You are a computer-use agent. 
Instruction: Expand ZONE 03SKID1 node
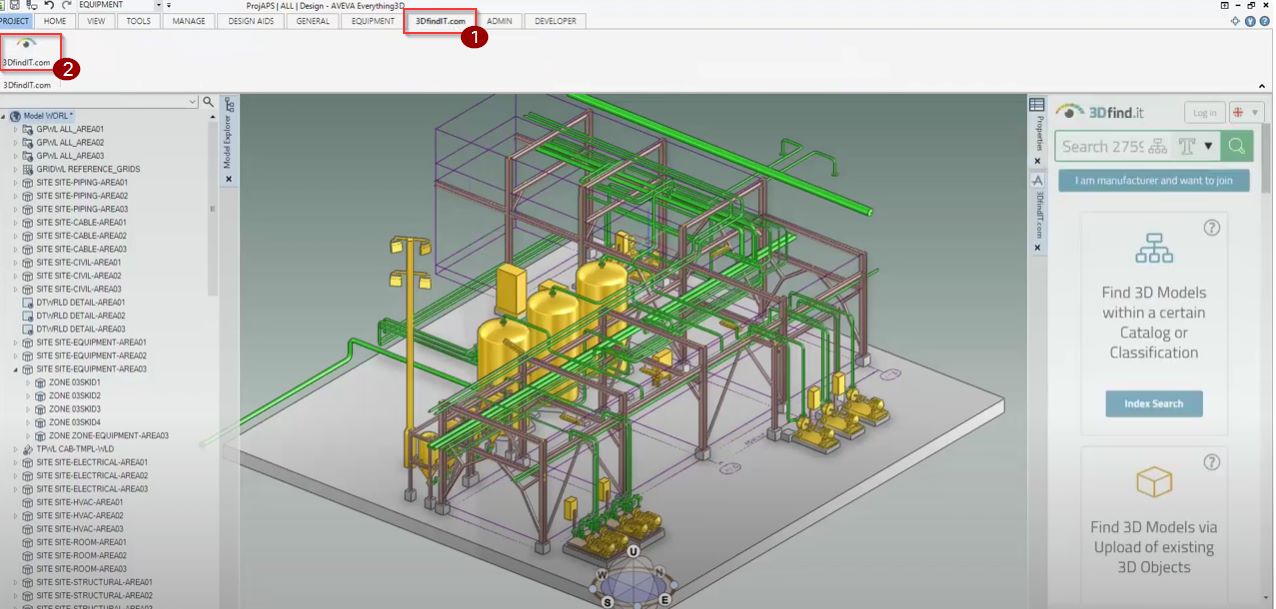[x=29, y=382]
